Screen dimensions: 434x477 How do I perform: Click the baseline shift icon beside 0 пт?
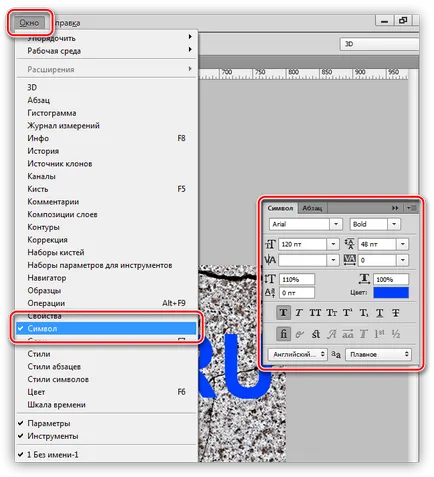(270, 293)
